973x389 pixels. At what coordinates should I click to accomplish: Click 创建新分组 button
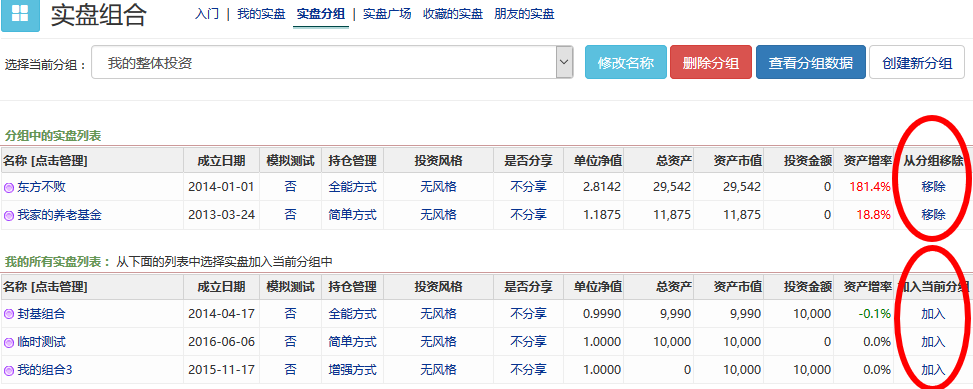(x=917, y=62)
